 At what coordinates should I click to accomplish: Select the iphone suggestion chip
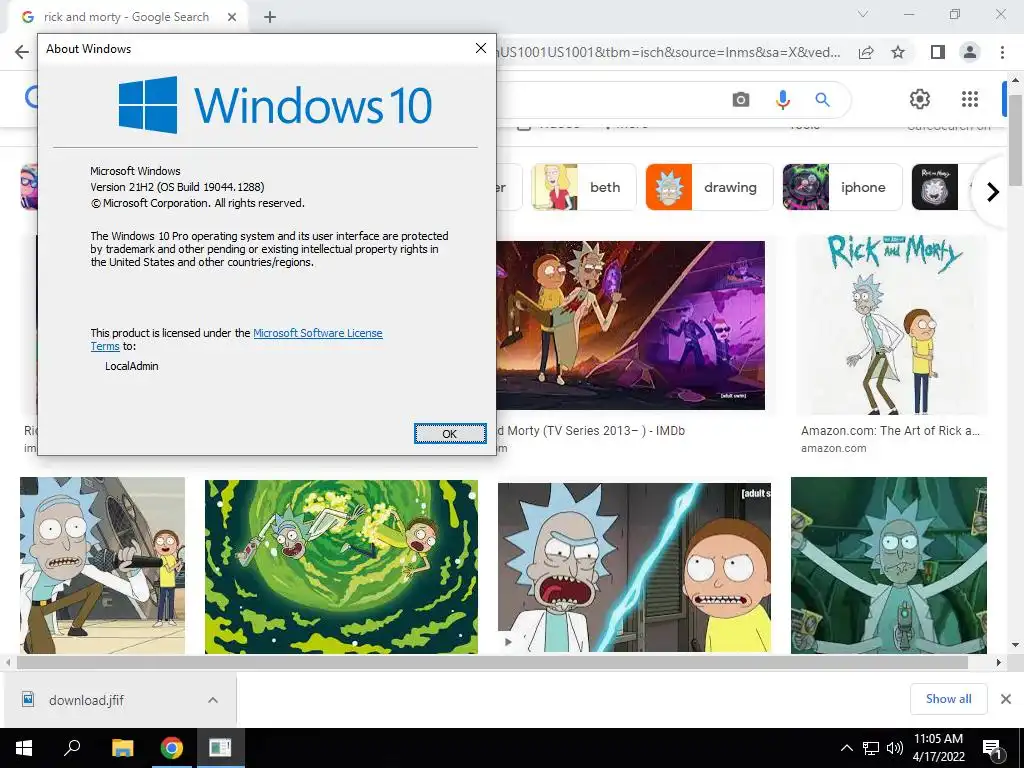[x=842, y=187]
